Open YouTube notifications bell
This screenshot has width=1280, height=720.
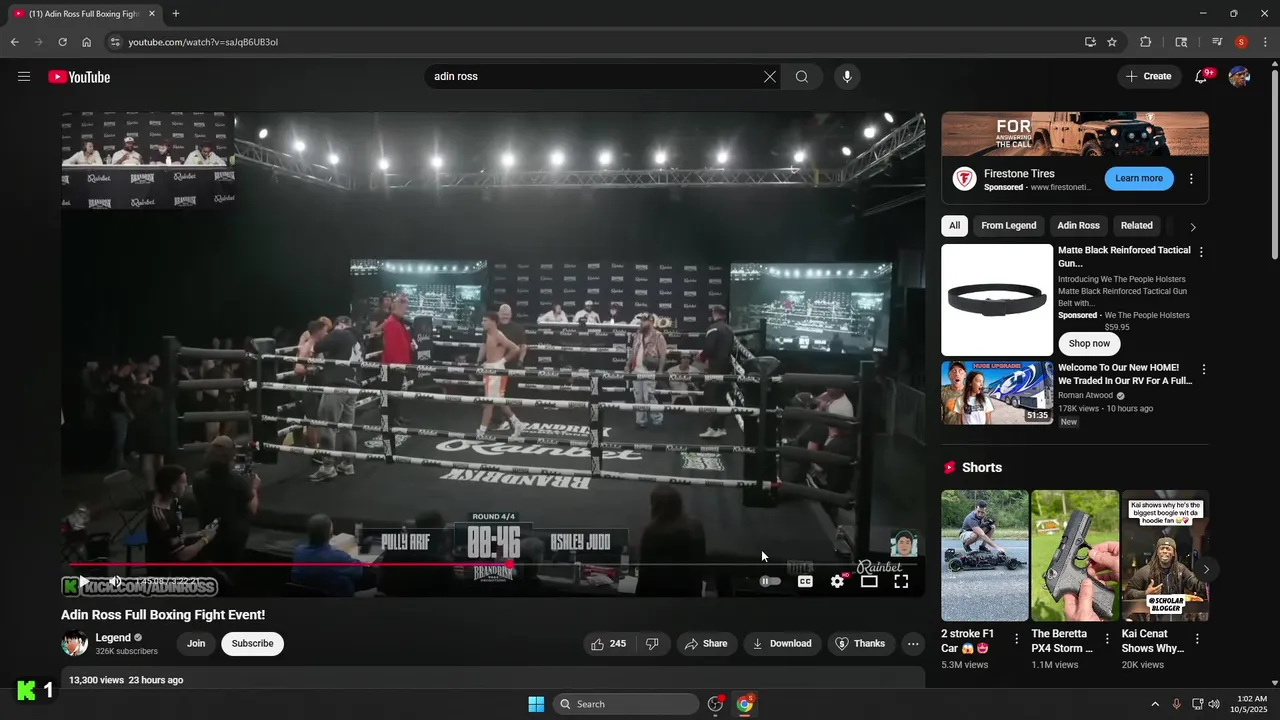tap(1201, 77)
